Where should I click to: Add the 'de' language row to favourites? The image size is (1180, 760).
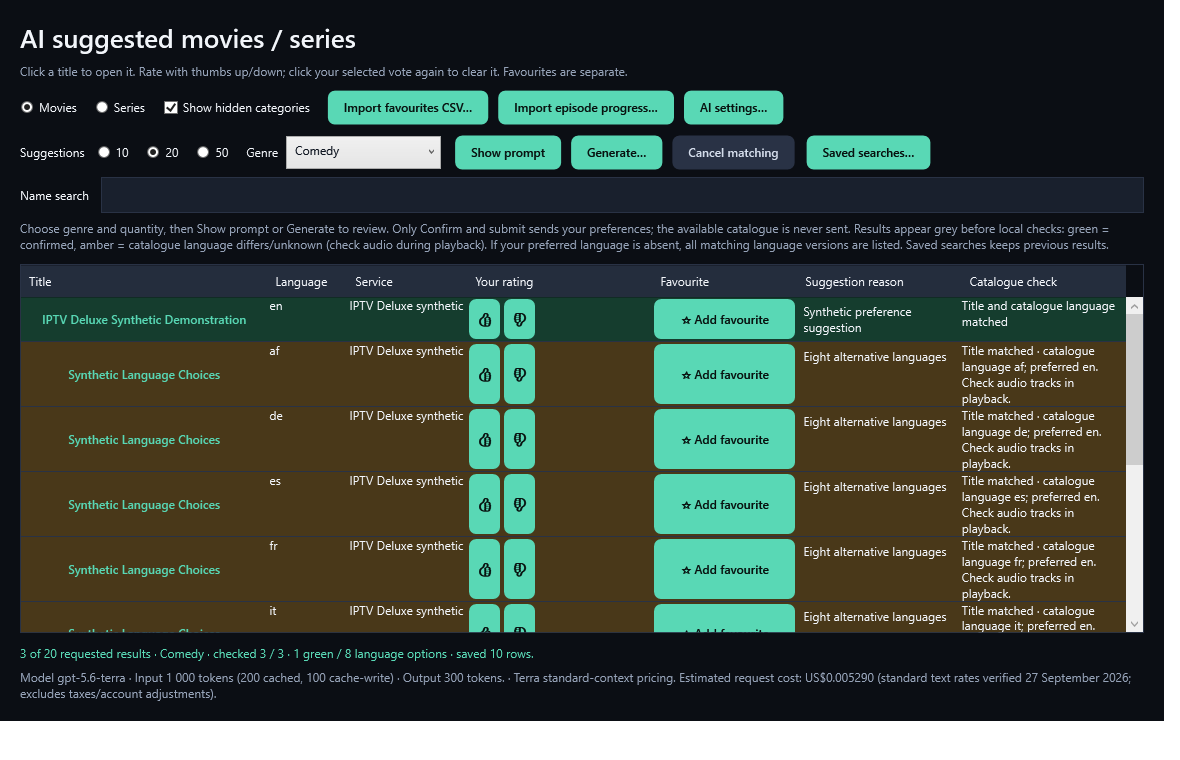pos(724,439)
